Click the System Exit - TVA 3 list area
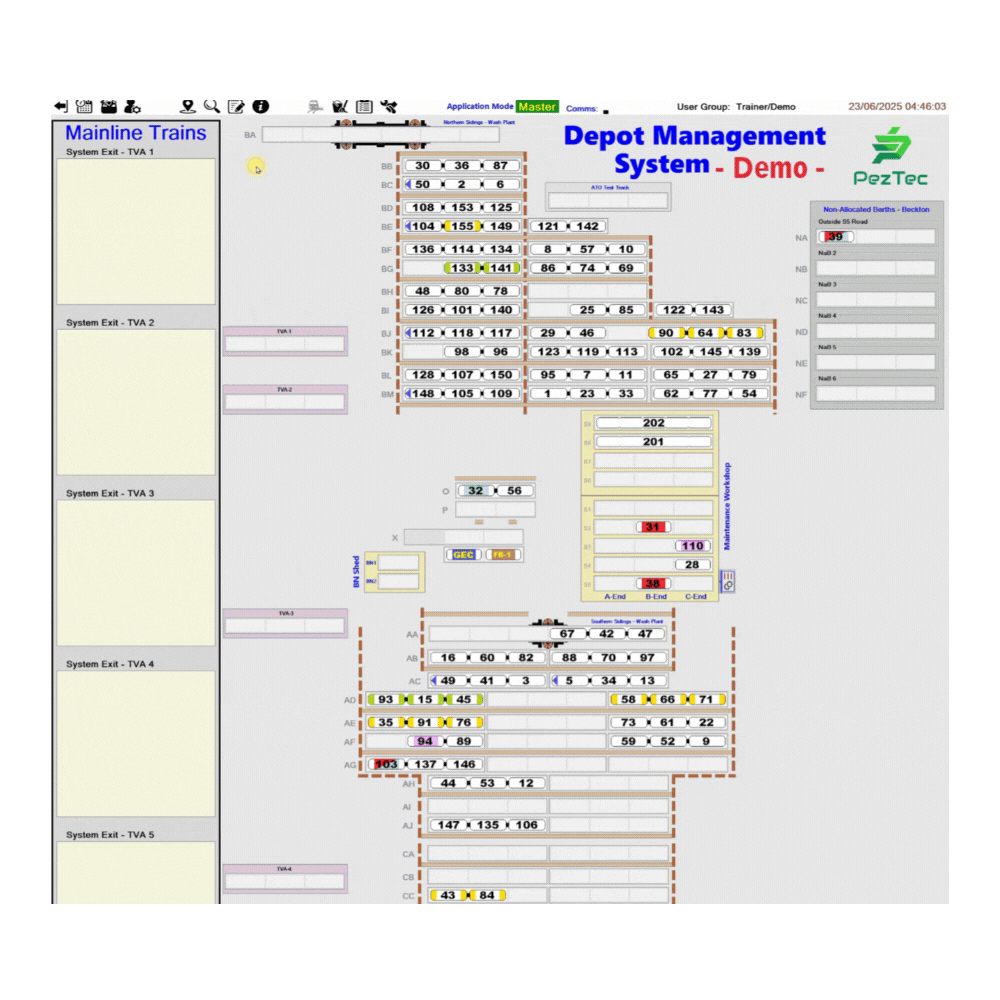 (136, 573)
